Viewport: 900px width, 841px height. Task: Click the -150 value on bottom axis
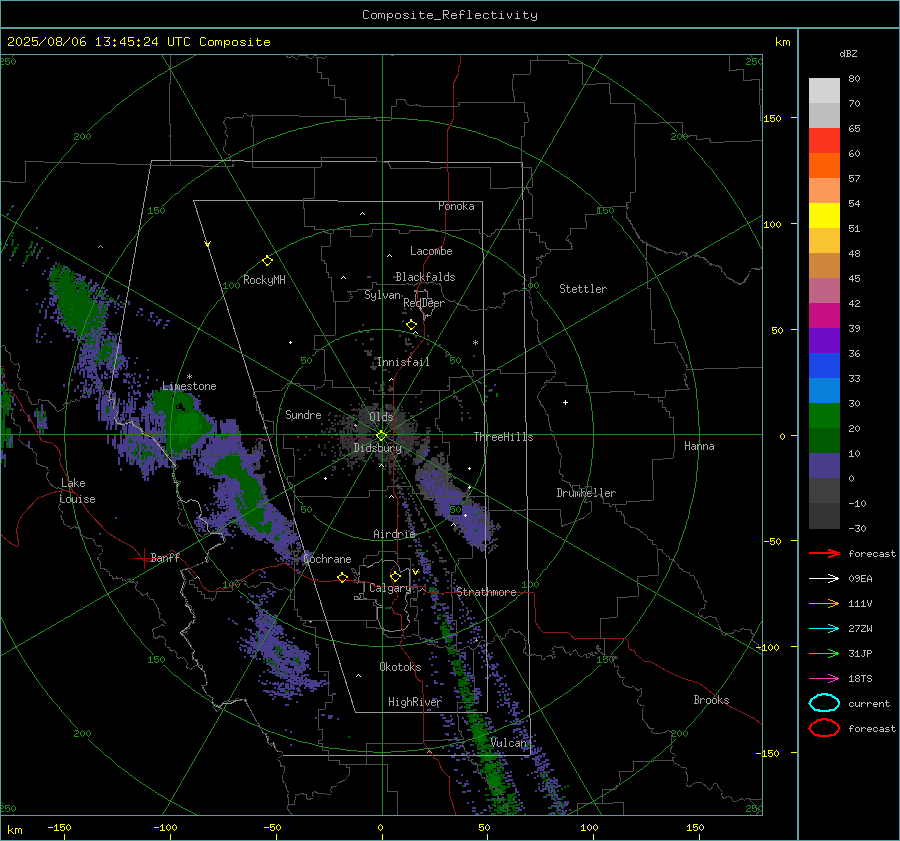59,827
